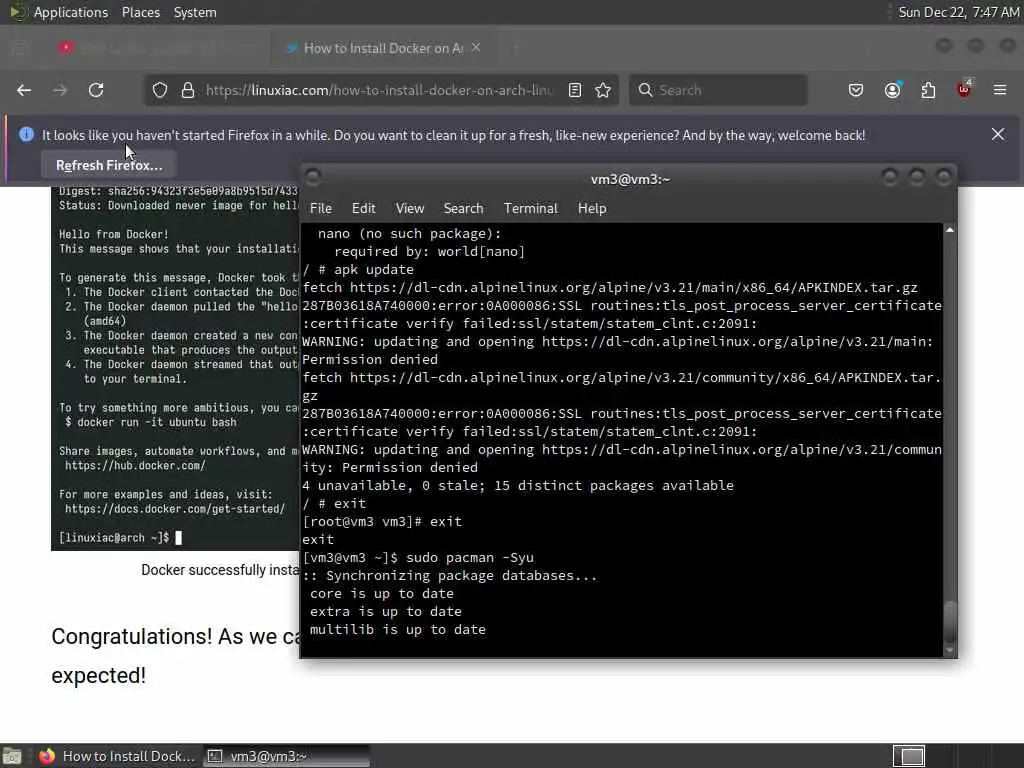This screenshot has width=1024, height=768.
Task: Click the terminal scrollbar up arrow
Action: (950, 230)
